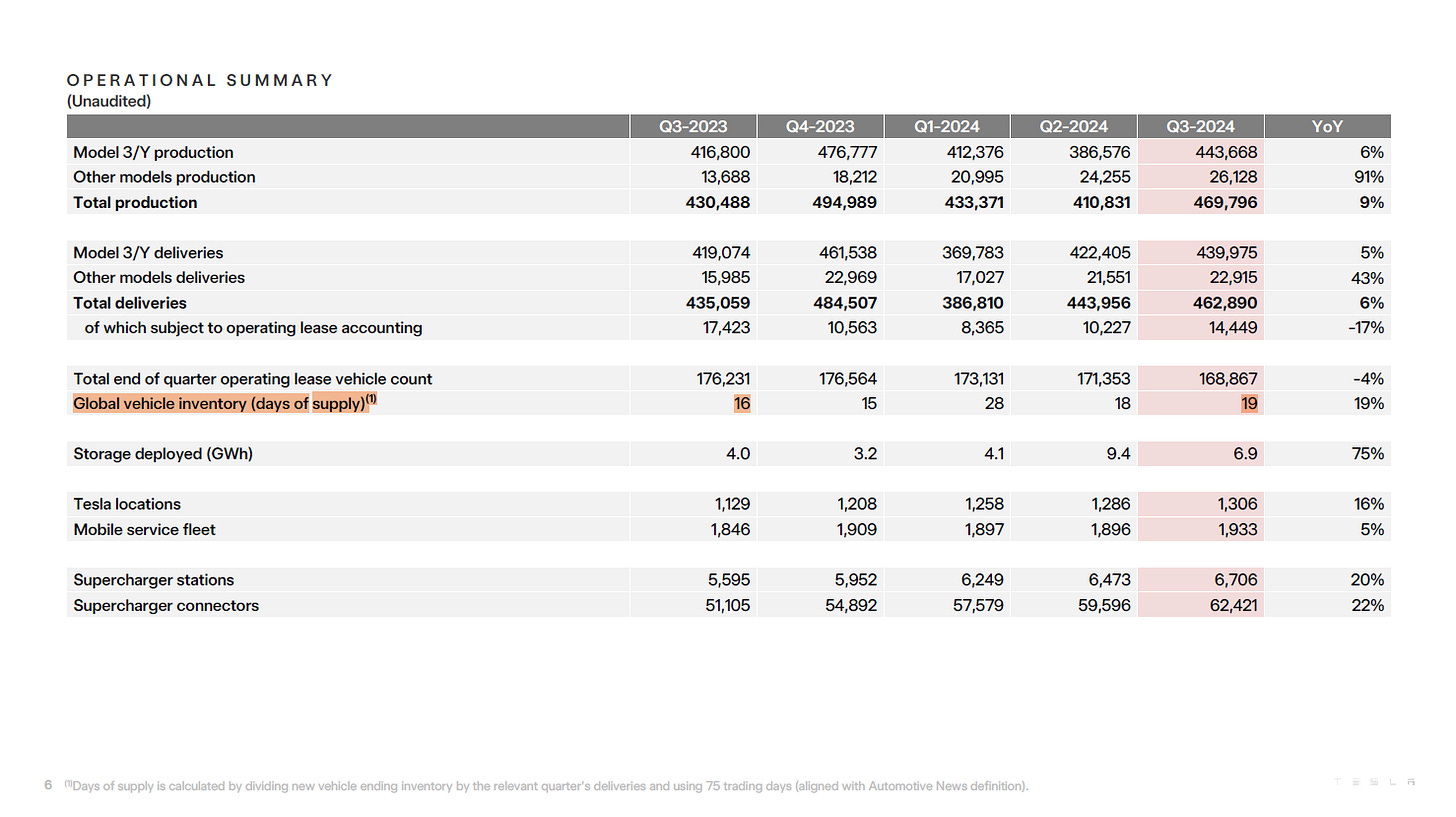Click 'of which subject to operating lease accounting'

[x=253, y=327]
